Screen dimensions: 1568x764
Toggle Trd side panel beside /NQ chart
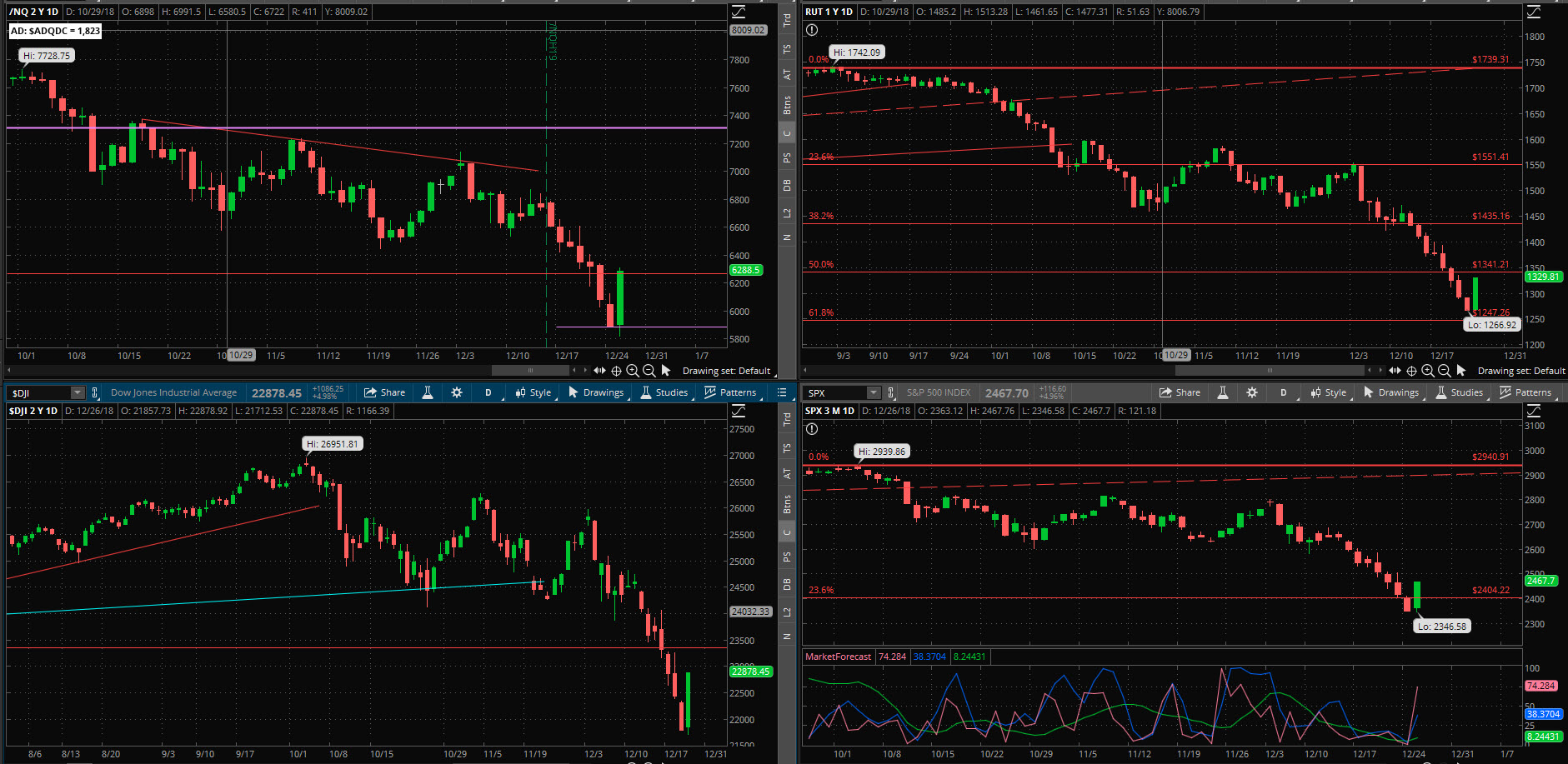(x=787, y=20)
